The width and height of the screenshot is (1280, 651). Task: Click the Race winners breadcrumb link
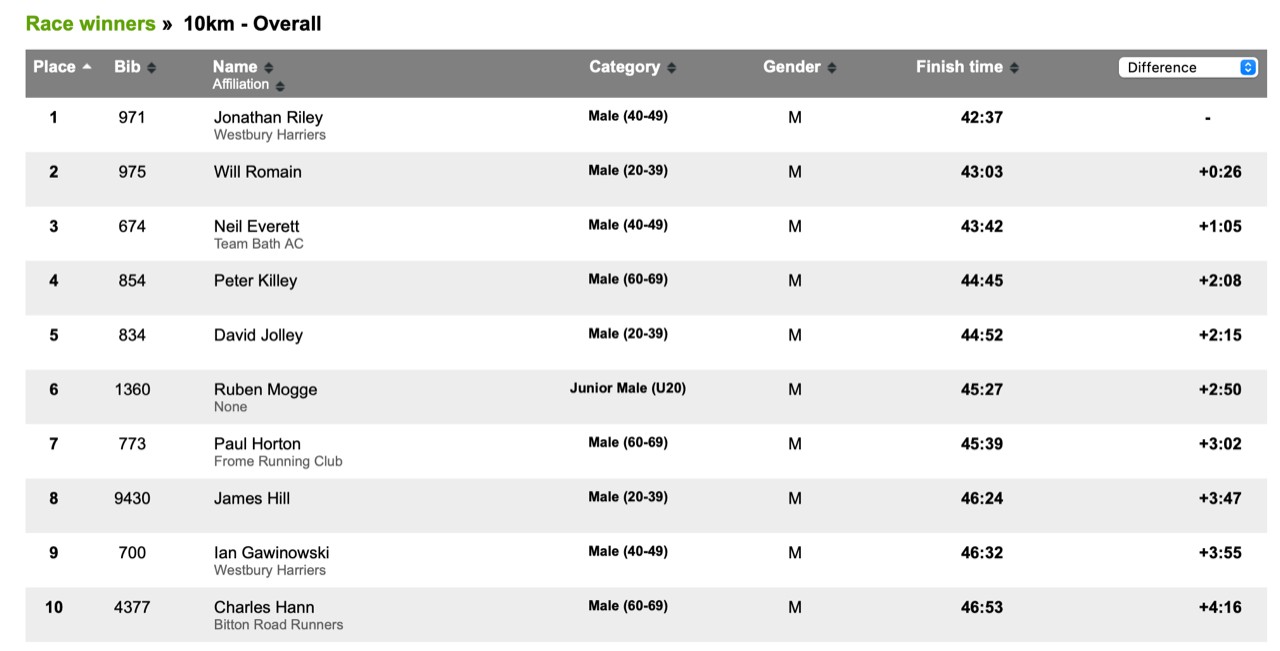pos(90,23)
